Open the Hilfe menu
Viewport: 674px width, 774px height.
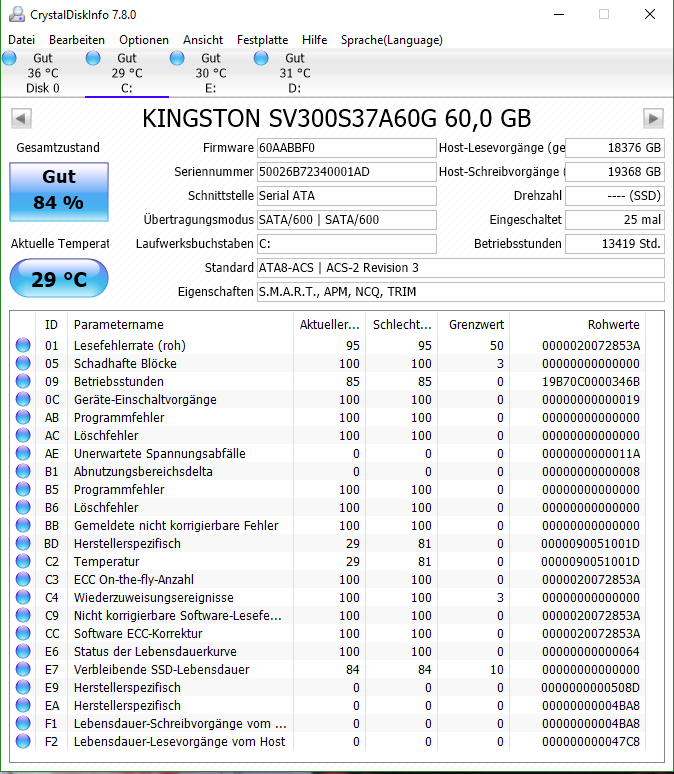click(315, 40)
